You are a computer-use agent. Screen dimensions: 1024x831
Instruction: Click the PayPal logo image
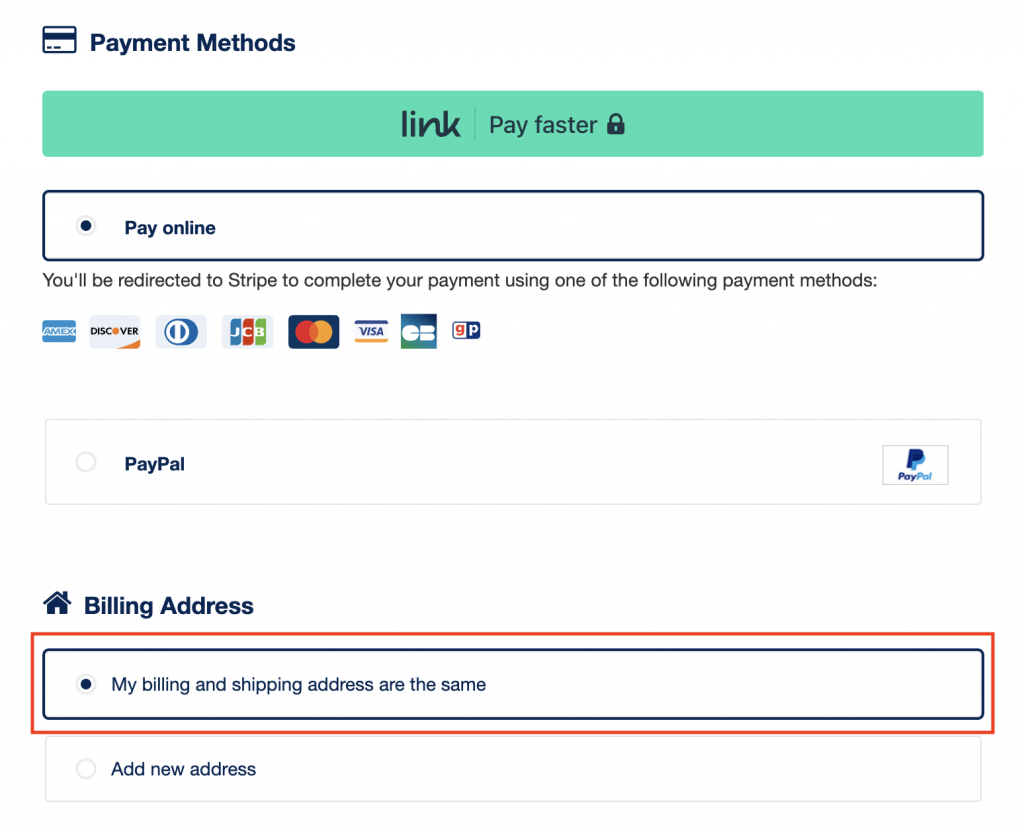tap(915, 465)
